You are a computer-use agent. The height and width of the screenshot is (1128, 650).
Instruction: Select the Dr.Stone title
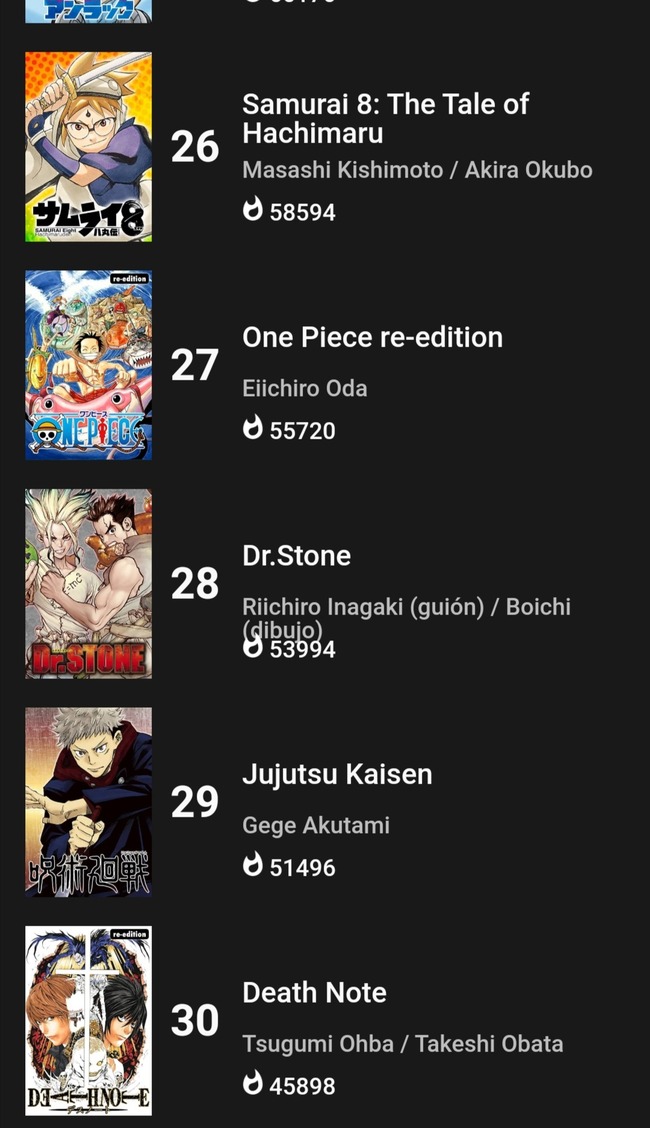[296, 556]
